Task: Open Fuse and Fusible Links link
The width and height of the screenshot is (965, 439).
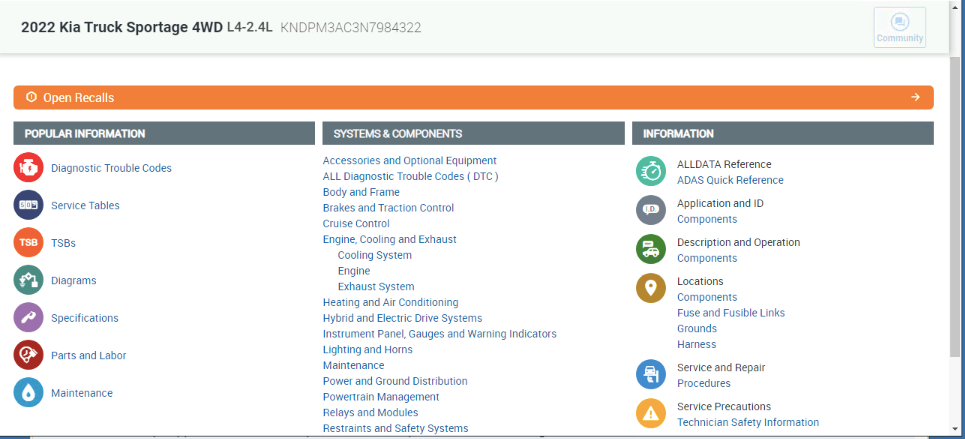Action: (x=730, y=313)
